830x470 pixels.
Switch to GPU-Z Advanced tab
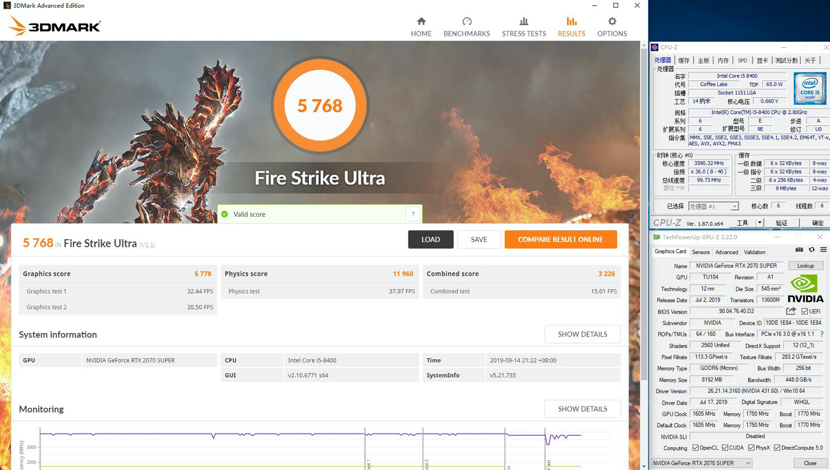(x=726, y=252)
